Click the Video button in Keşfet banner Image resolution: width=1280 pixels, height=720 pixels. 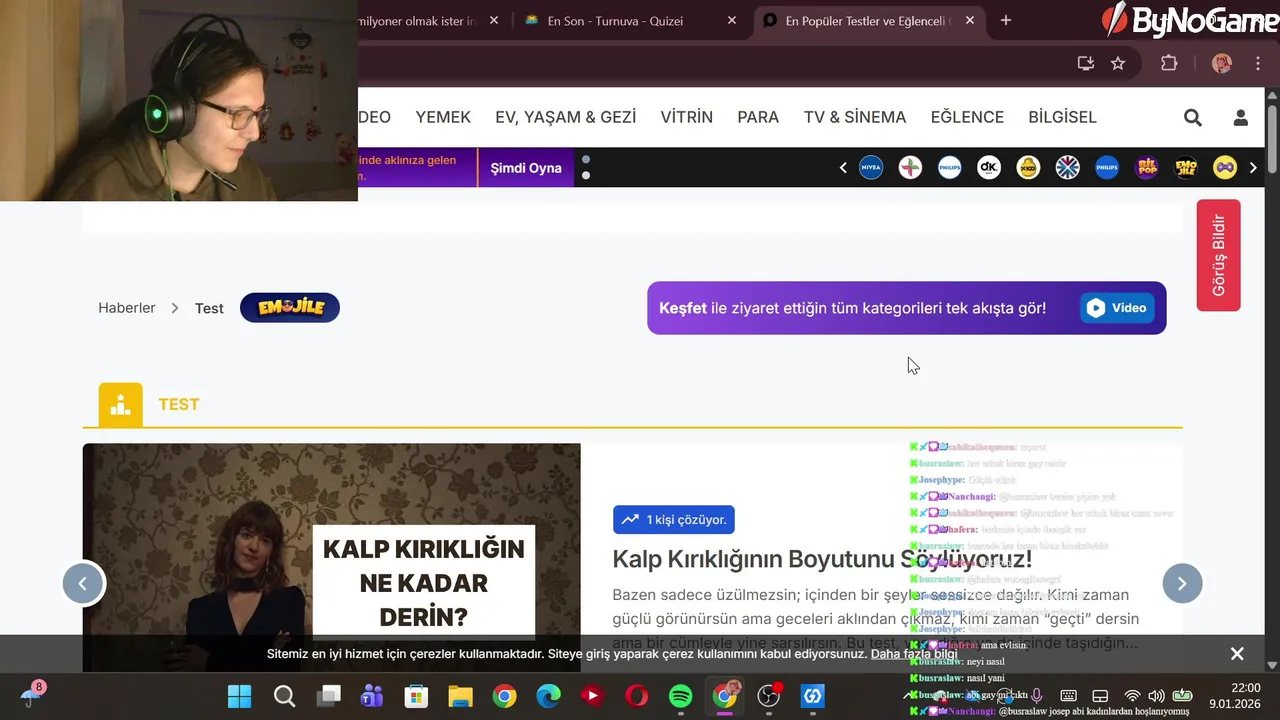pos(1117,308)
